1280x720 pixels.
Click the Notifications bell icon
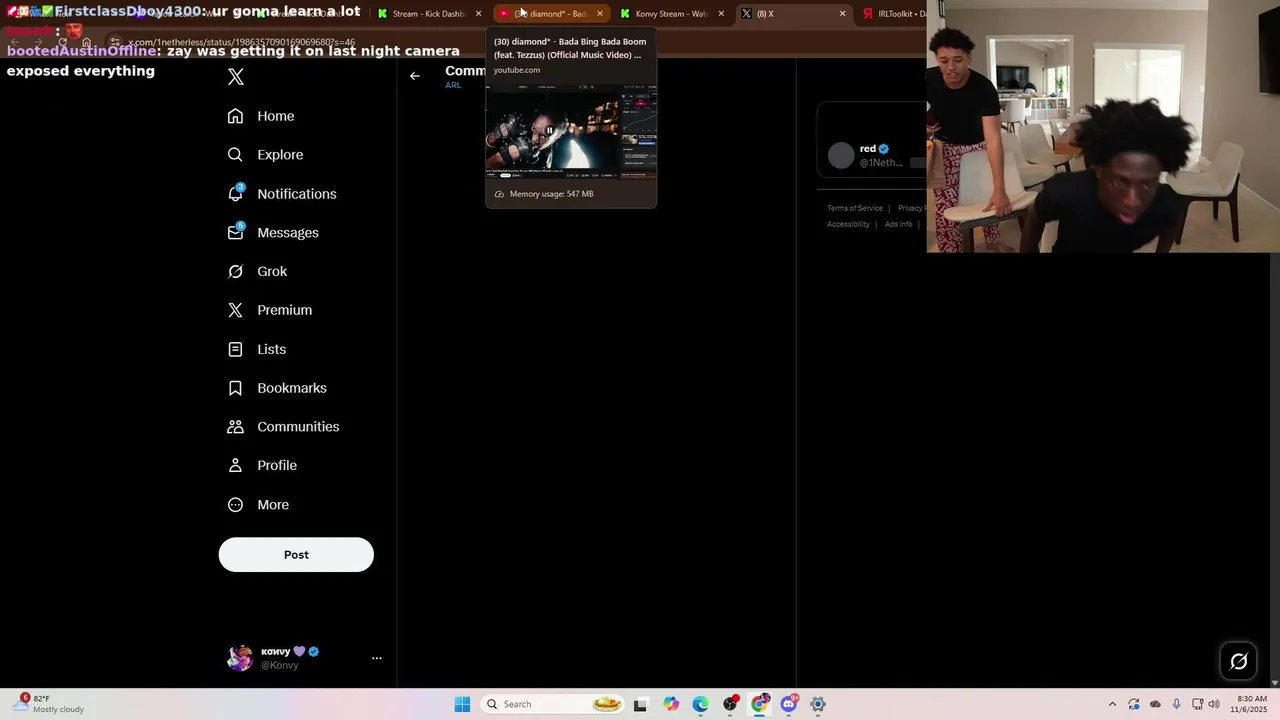(x=235, y=194)
